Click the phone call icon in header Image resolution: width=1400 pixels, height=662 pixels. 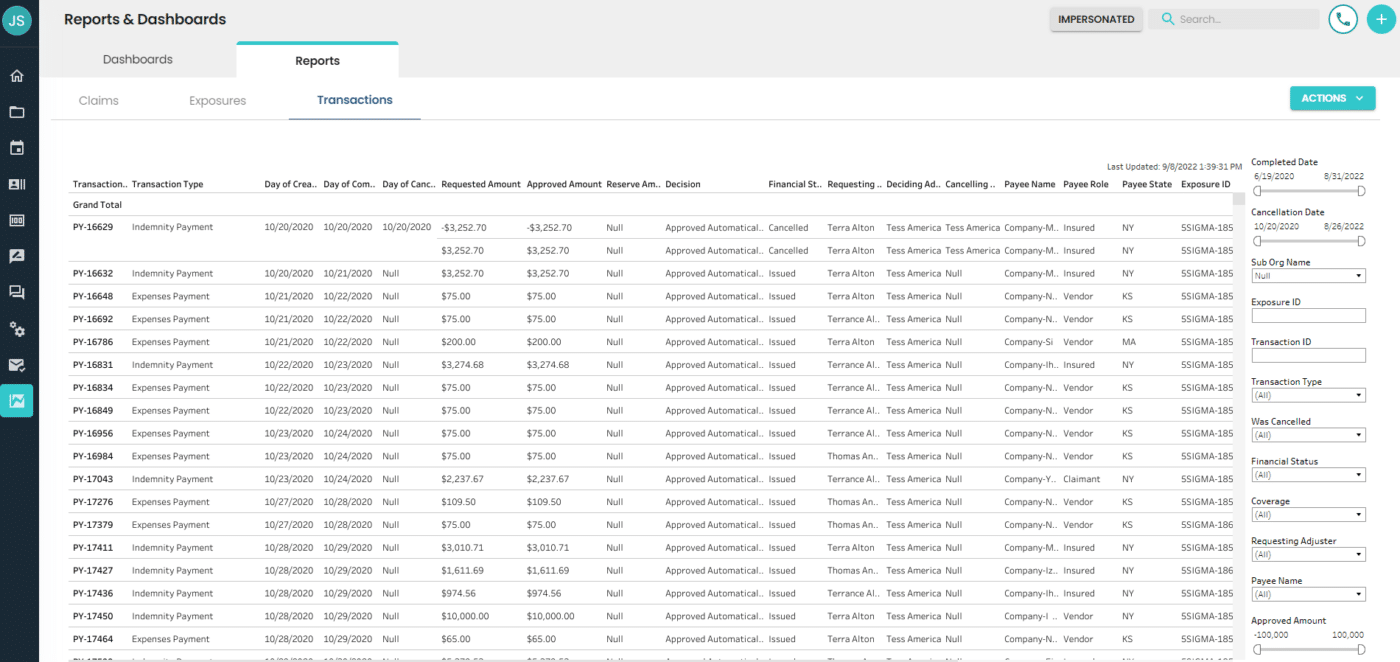coord(1342,19)
